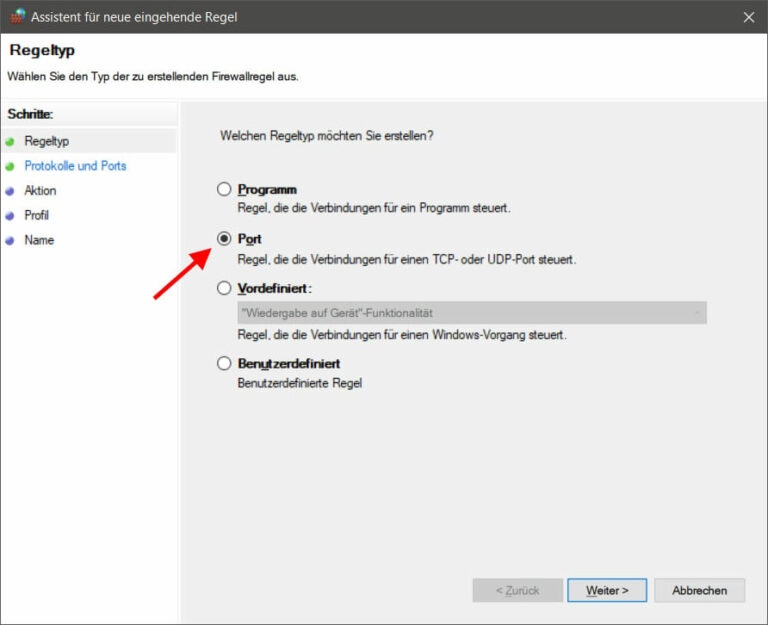This screenshot has width=768, height=625.
Task: Click the blue bullet beside Profil
Action: 10,216
